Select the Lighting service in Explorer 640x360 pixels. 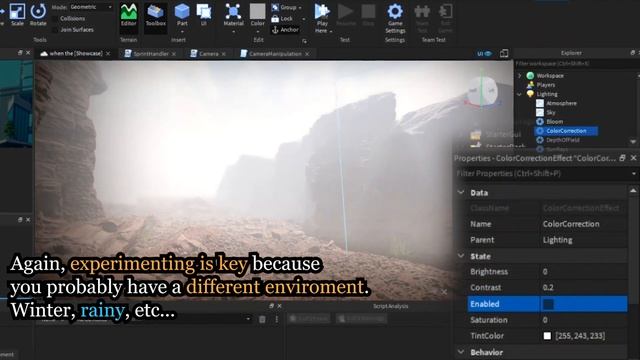(x=547, y=94)
